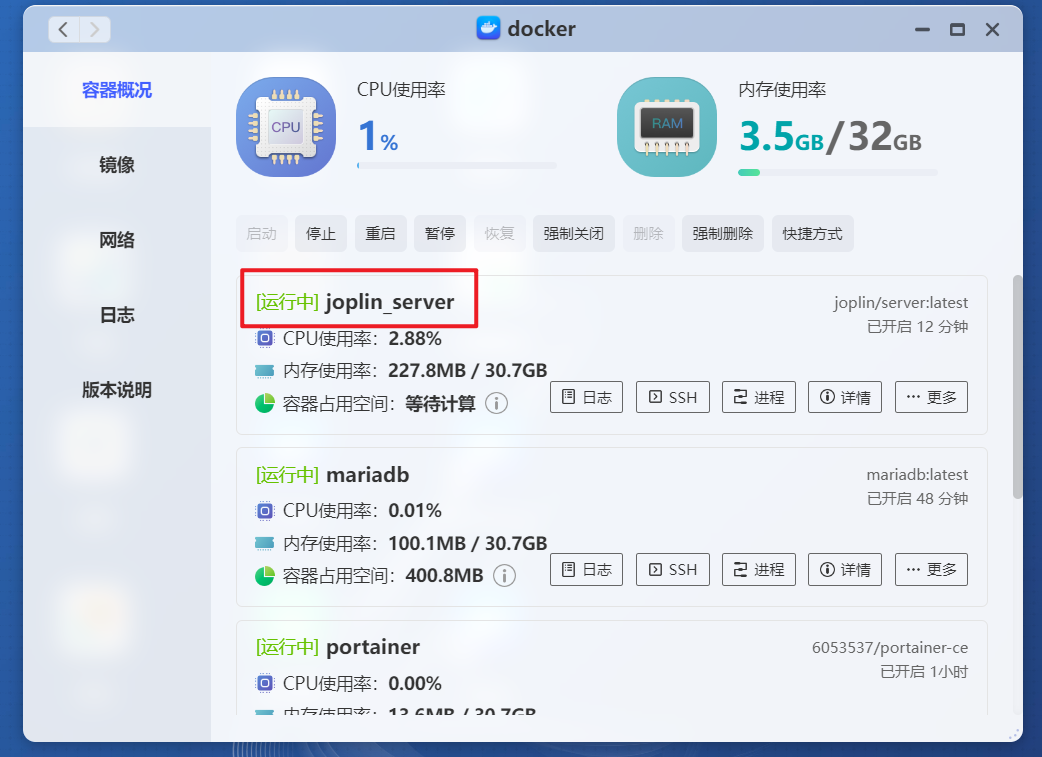Open SSH for joplin_server container
1042x757 pixels.
click(673, 397)
